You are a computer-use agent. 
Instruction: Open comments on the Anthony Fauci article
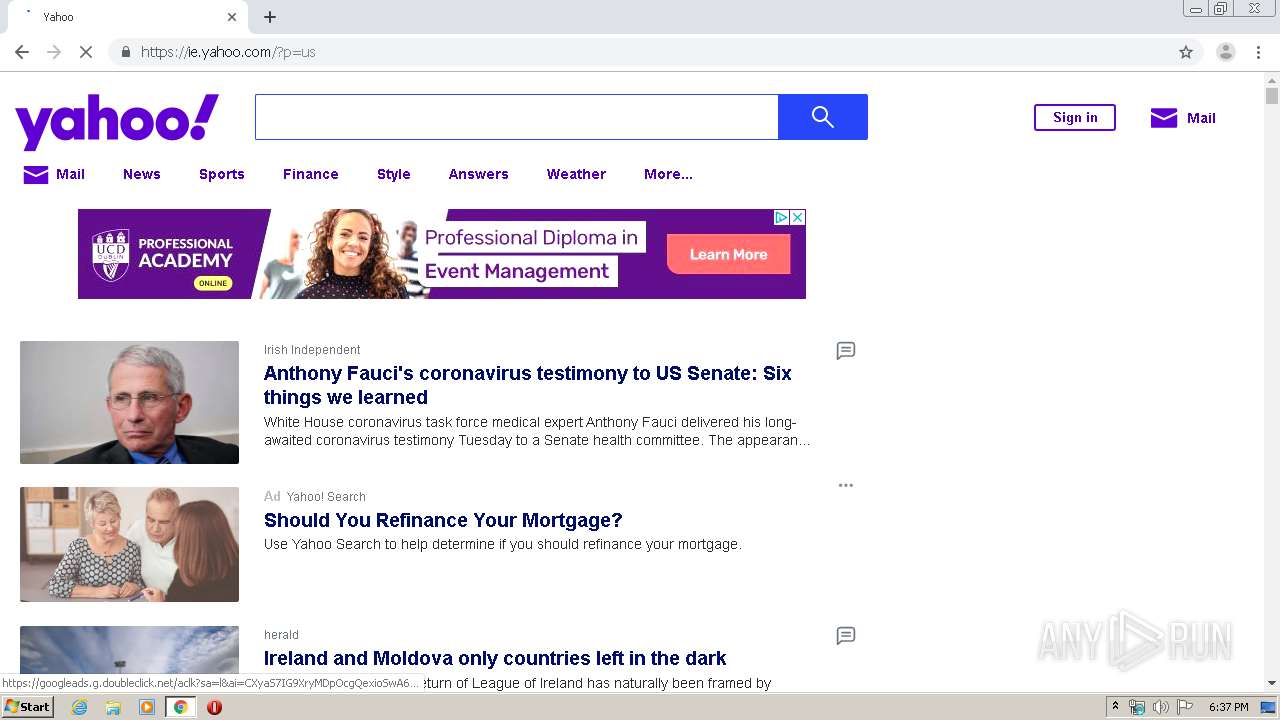tap(846, 350)
